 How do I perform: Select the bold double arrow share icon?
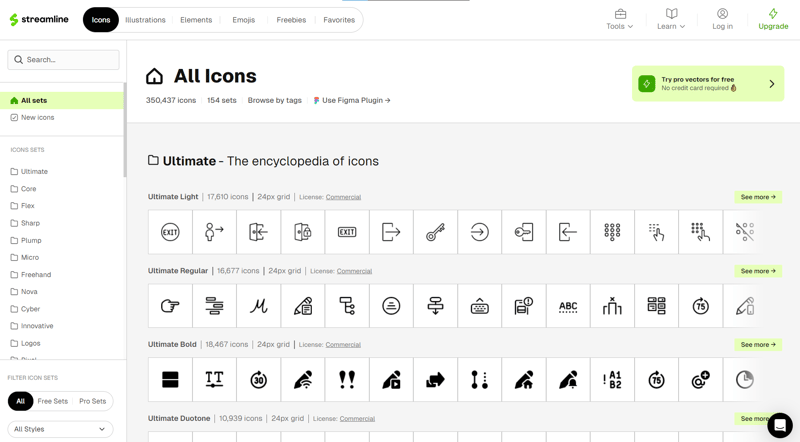pos(435,380)
